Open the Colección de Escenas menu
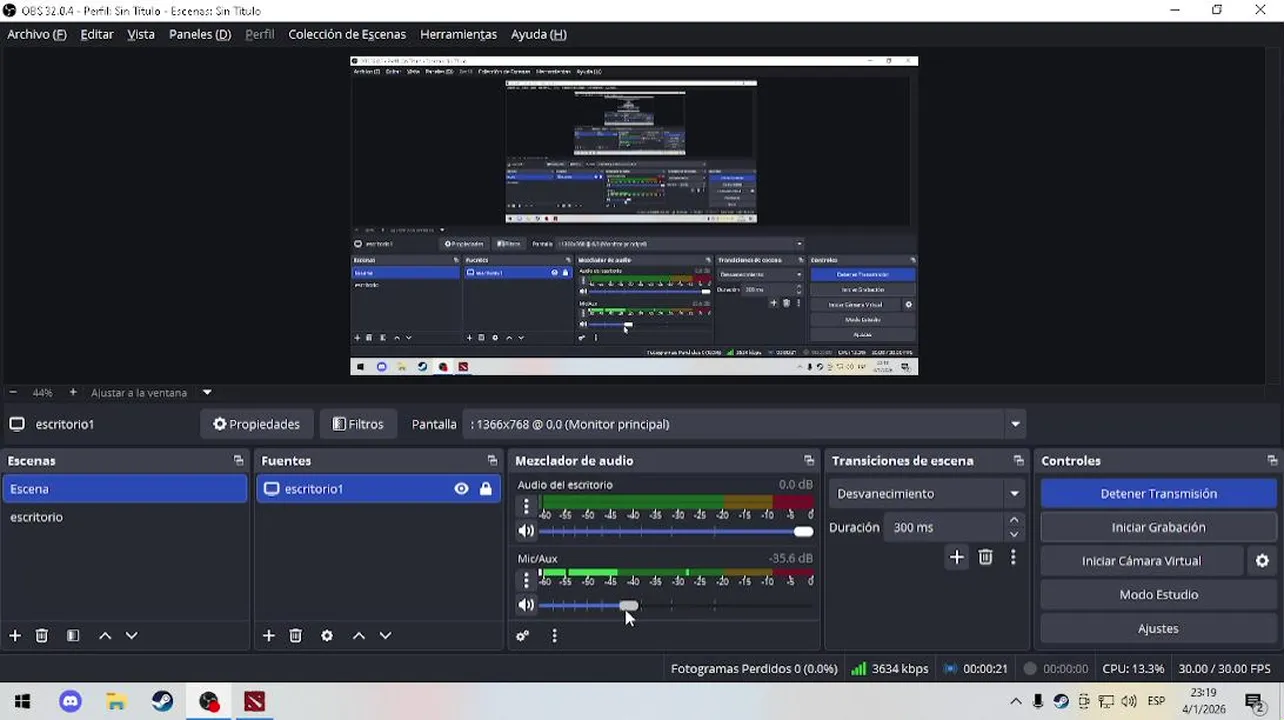 click(x=347, y=34)
